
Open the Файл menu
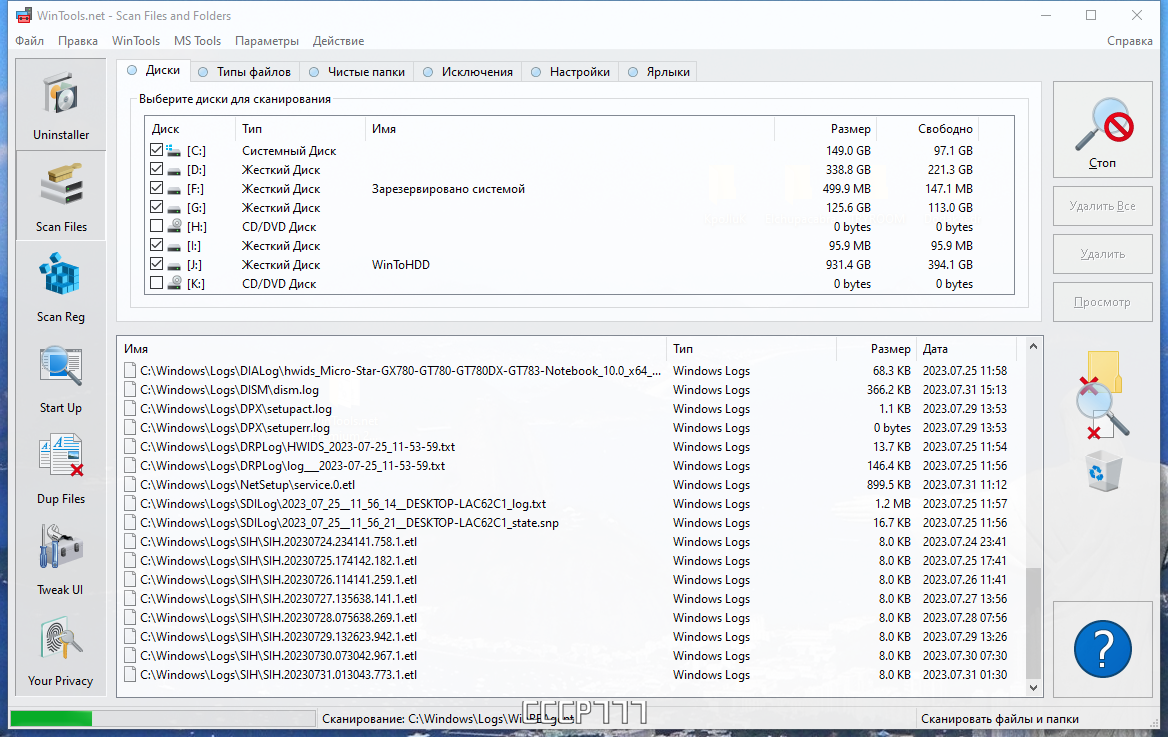(x=29, y=41)
